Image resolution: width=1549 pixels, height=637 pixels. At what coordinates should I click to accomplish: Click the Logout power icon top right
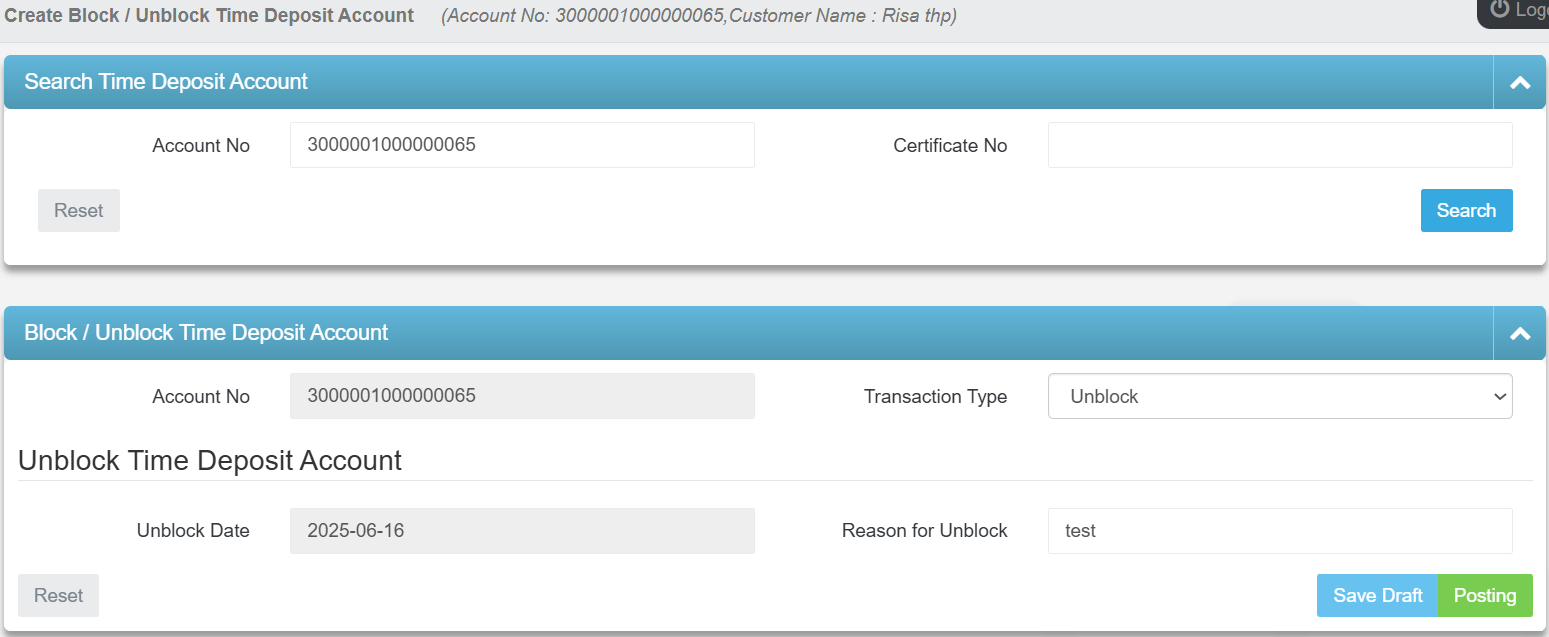(1499, 10)
